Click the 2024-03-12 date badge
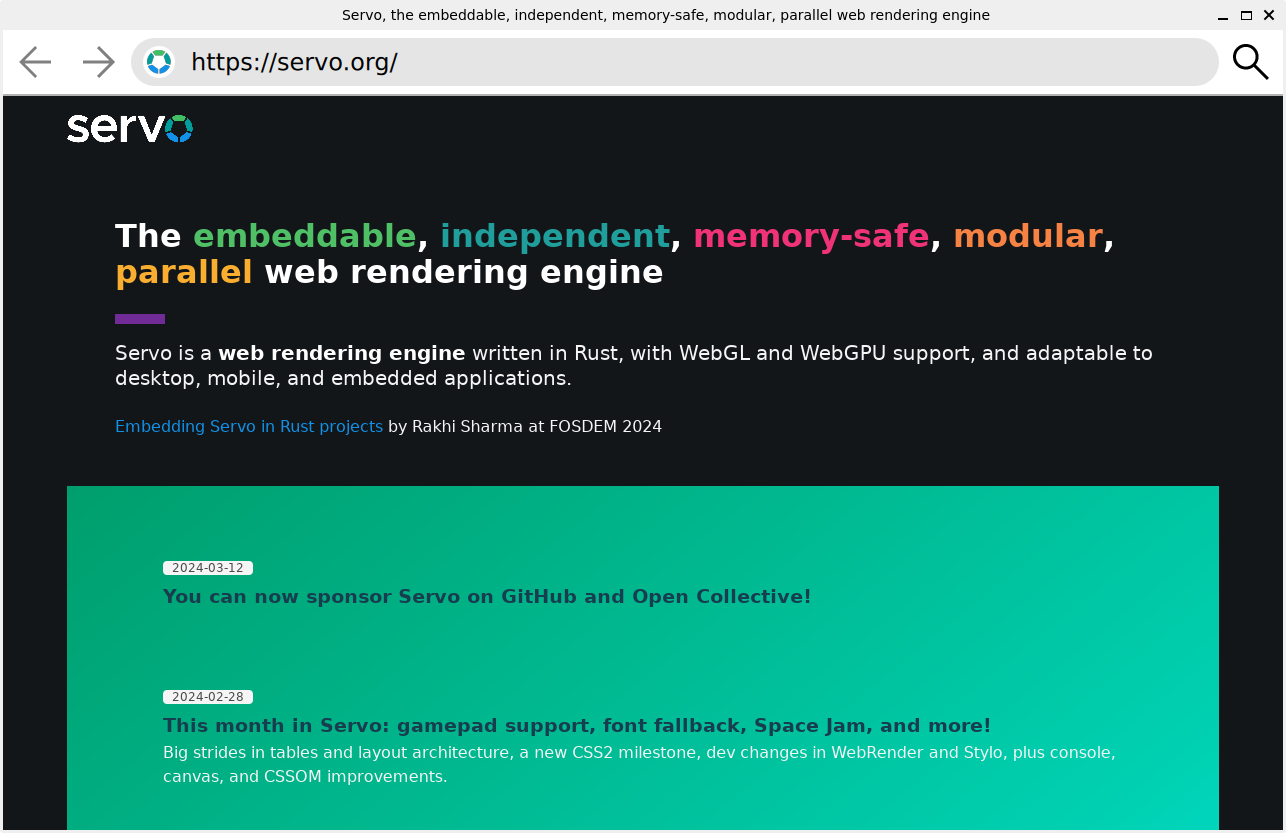 (208, 568)
